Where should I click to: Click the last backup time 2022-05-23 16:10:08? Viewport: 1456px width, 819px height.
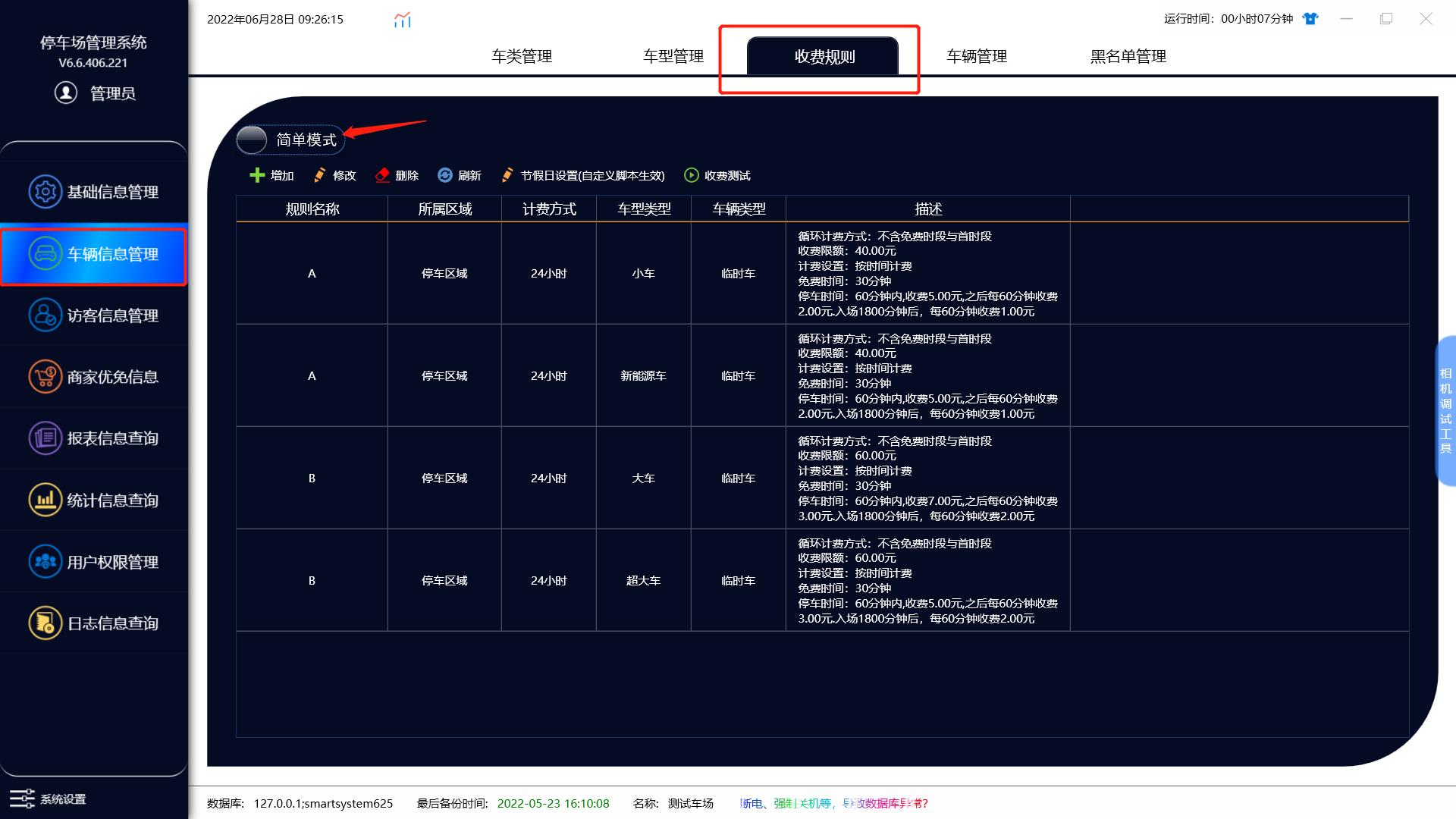coord(553,803)
